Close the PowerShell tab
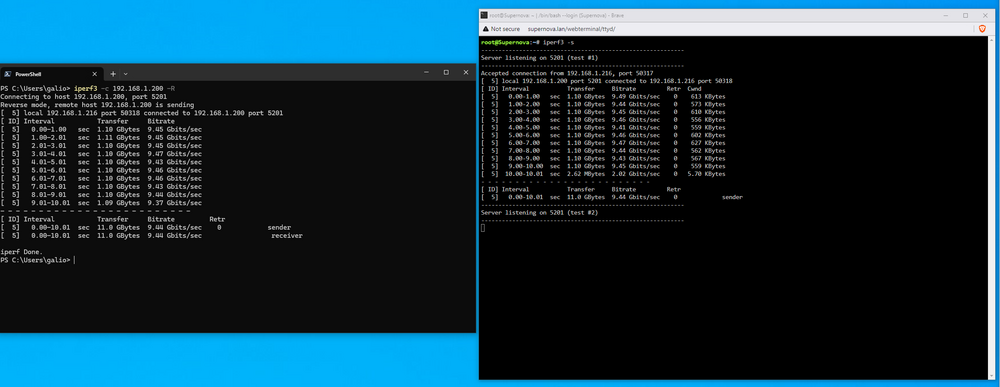This screenshot has height=387, width=1000. [94, 73]
